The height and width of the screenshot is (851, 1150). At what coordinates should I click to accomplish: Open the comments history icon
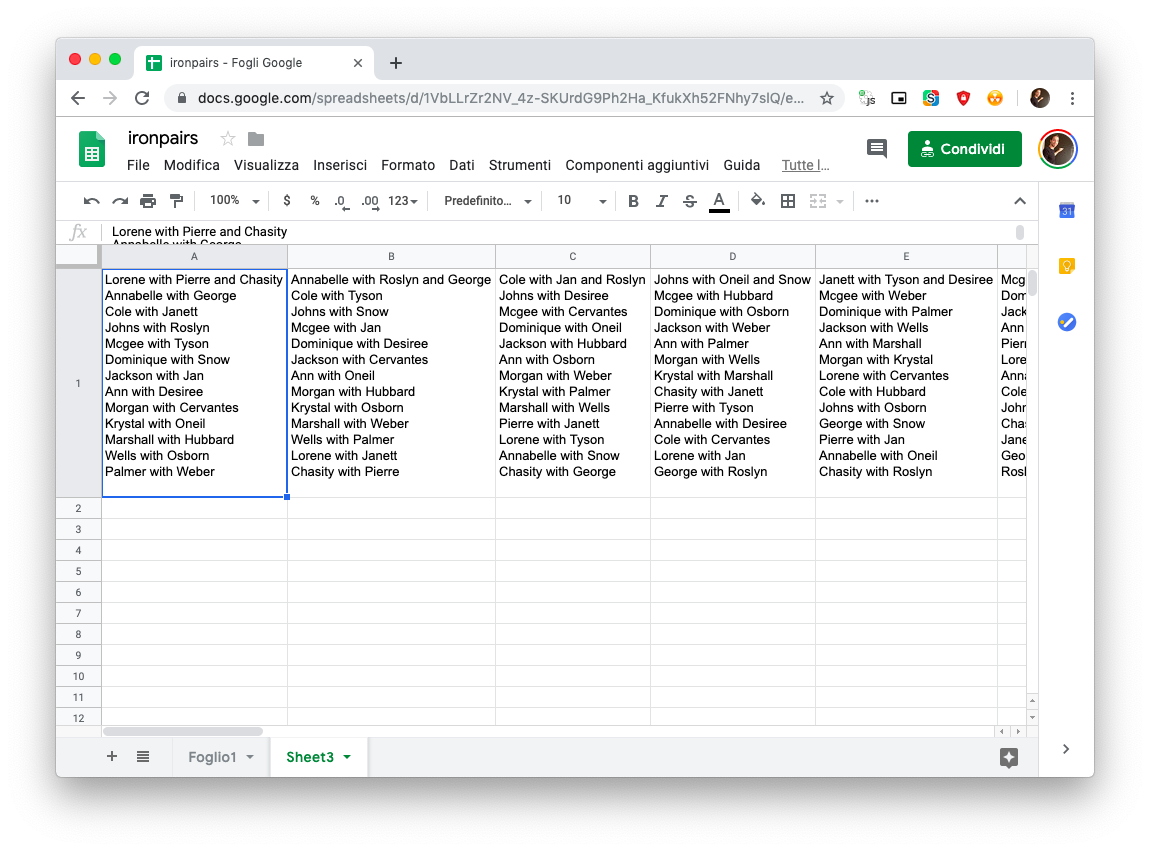877,149
